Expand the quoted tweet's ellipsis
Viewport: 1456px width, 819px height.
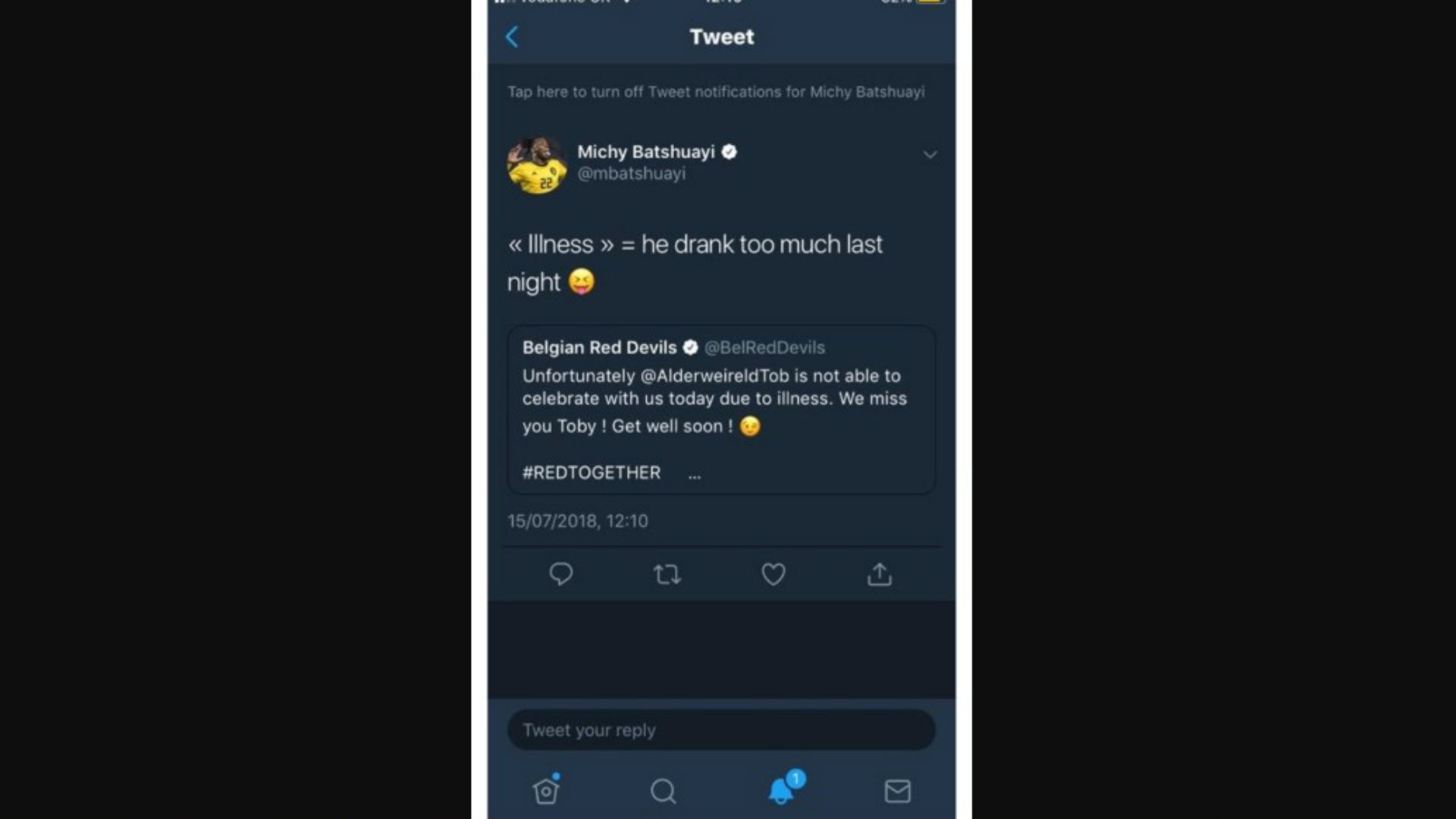(x=695, y=475)
